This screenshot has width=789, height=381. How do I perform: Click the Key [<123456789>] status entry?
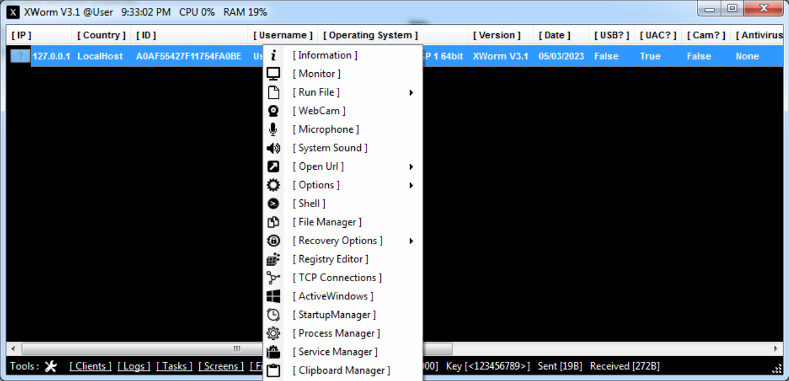(488, 366)
